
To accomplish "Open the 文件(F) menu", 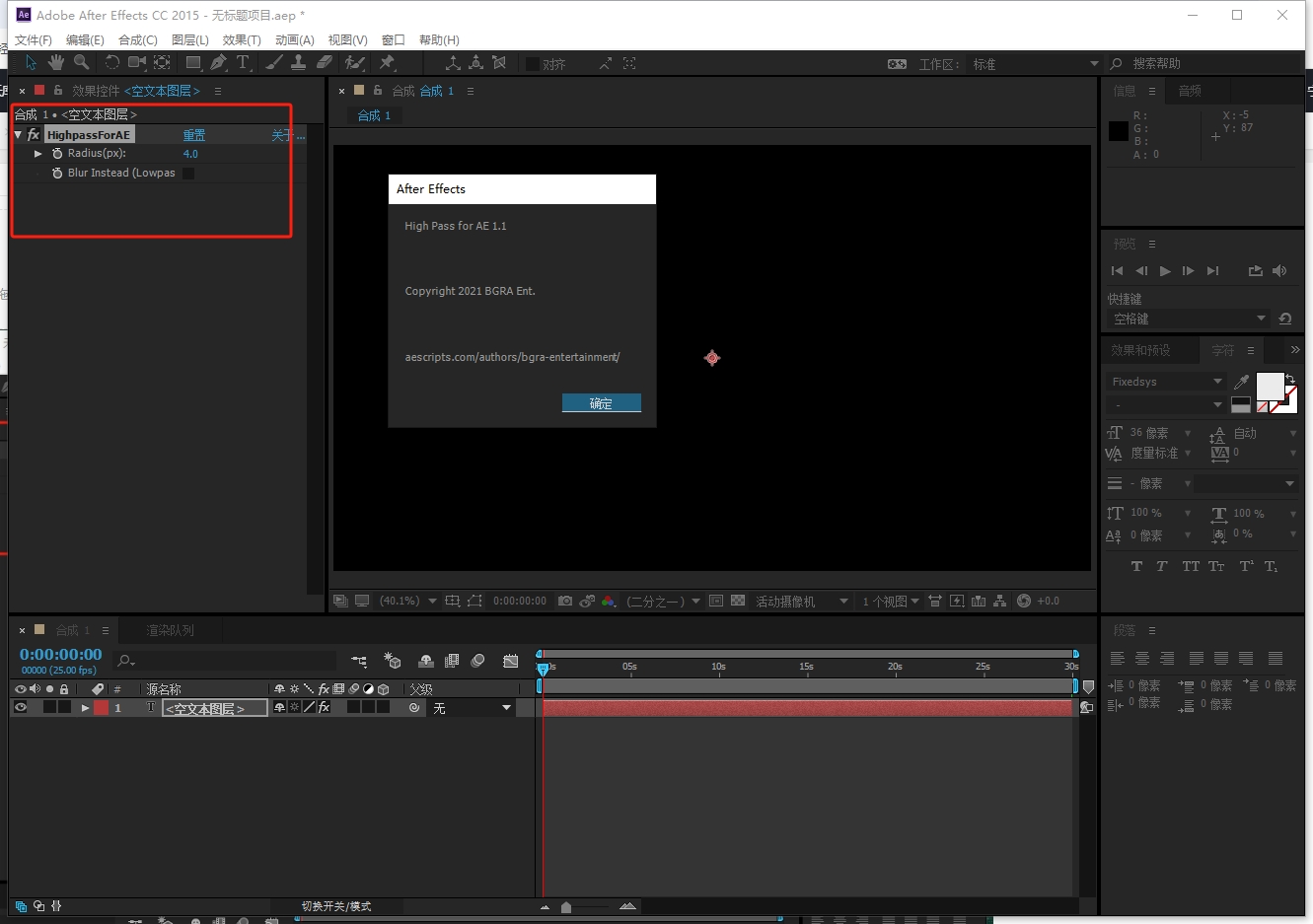I will click(x=34, y=40).
